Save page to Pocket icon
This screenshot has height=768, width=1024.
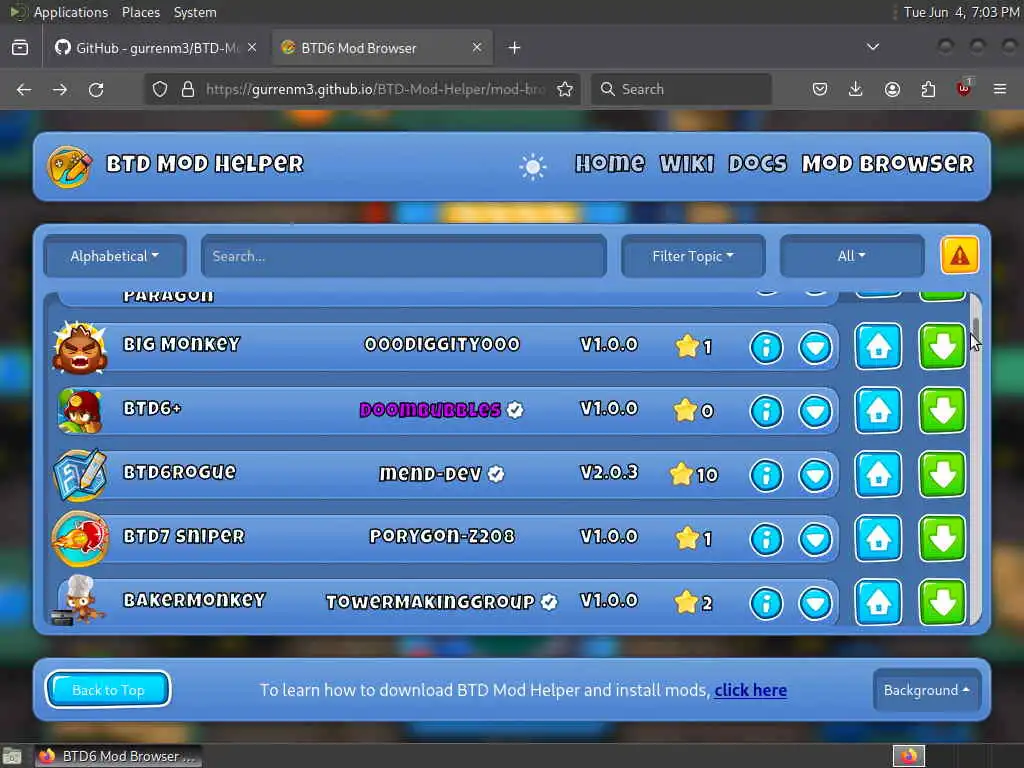coord(820,89)
